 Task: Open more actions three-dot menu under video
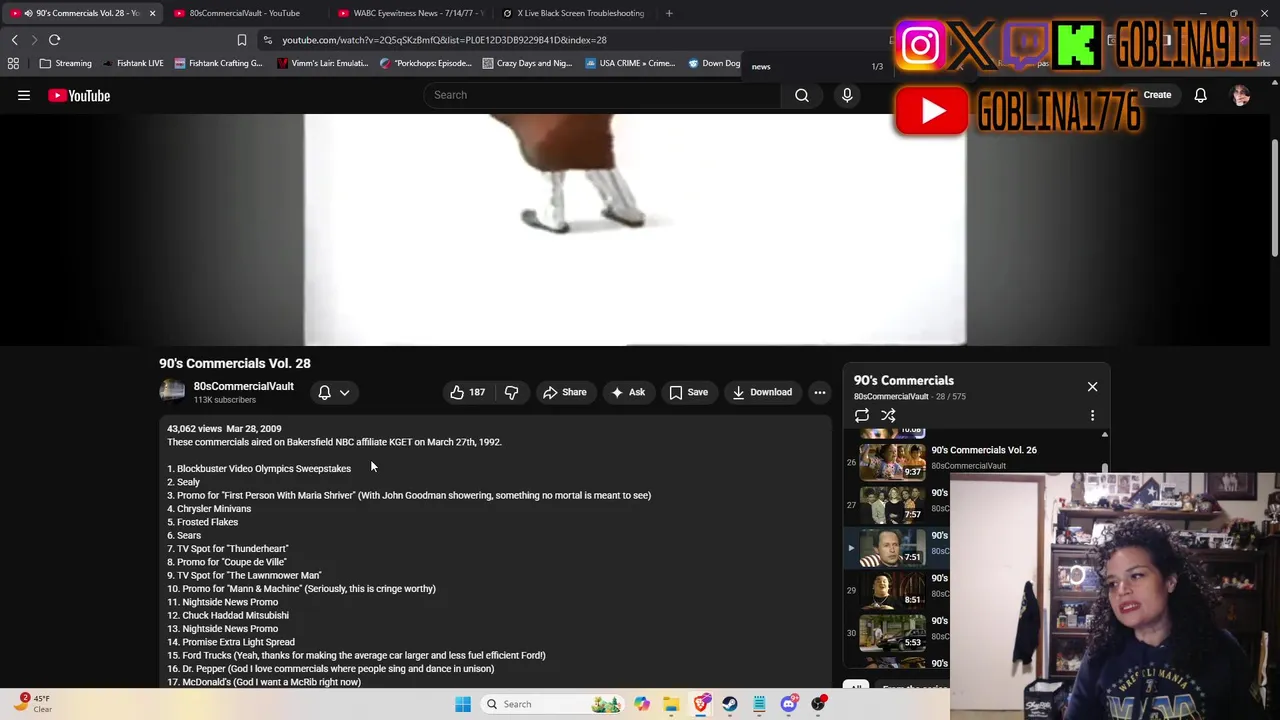point(820,392)
